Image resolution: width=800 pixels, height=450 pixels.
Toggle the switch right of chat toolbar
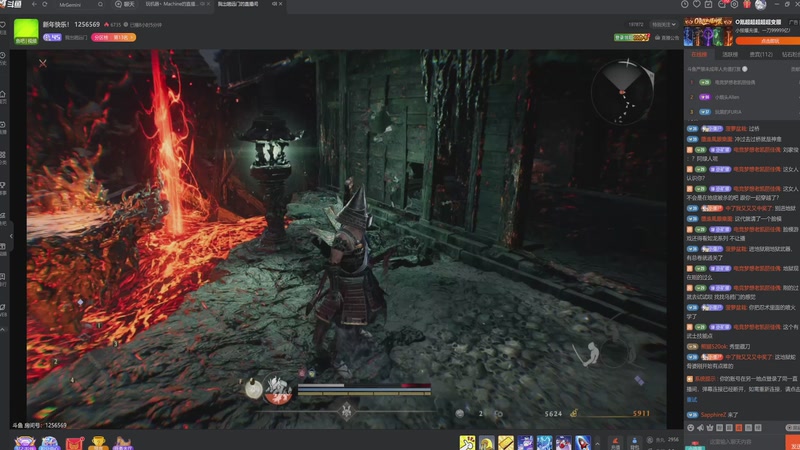[x=793, y=428]
